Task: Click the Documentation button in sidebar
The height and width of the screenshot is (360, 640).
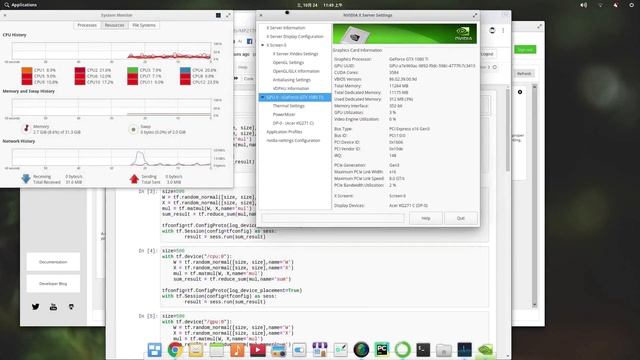Action: 53,262
